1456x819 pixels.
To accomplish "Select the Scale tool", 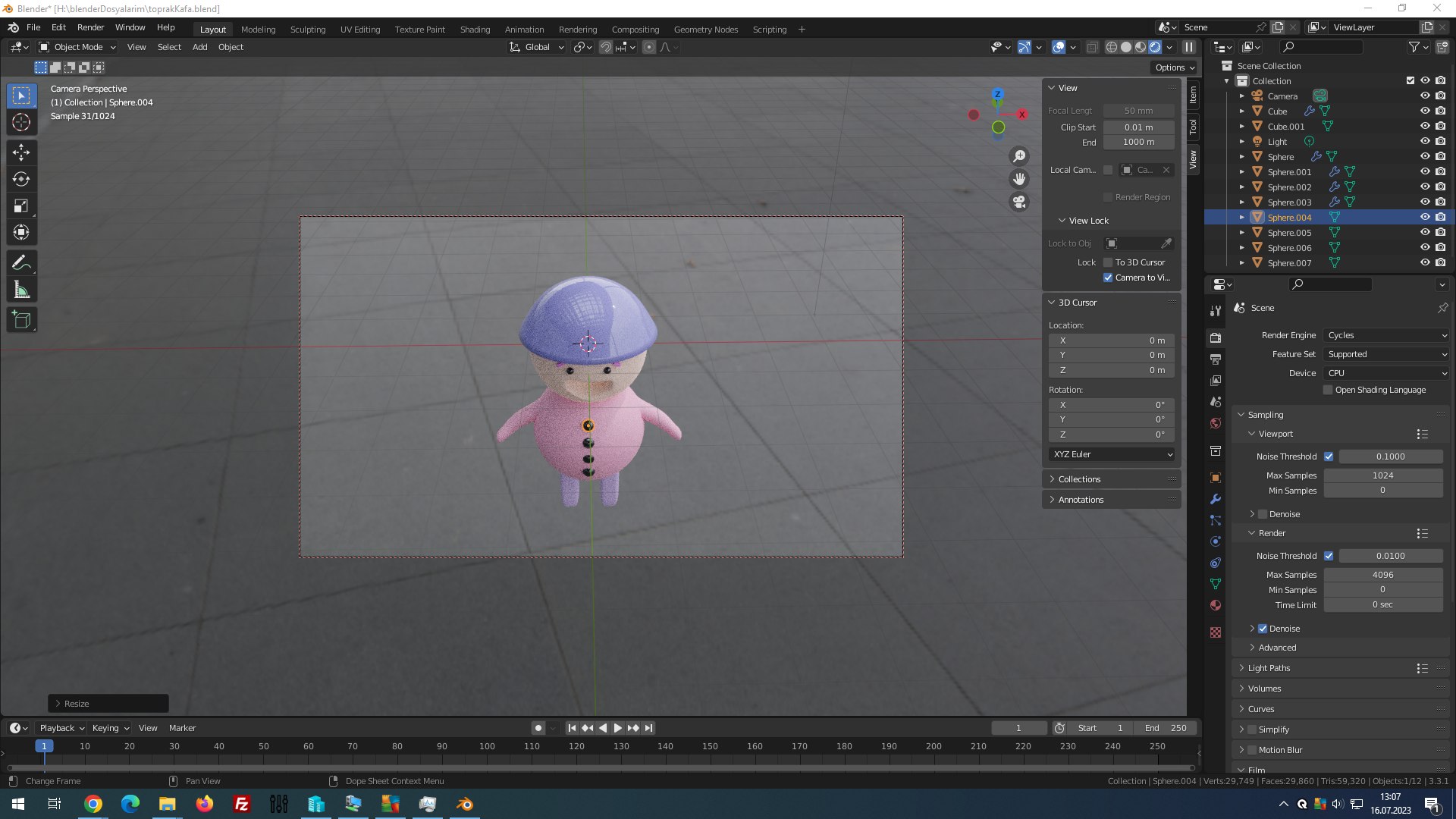I will pyautogui.click(x=21, y=206).
